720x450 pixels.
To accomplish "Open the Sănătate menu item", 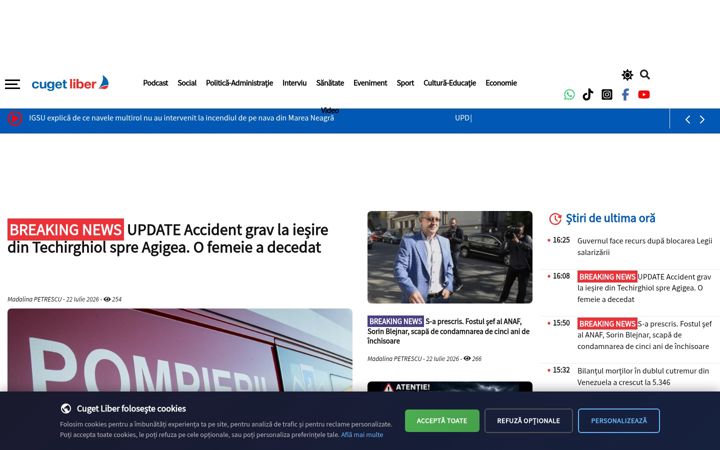I will [x=330, y=83].
